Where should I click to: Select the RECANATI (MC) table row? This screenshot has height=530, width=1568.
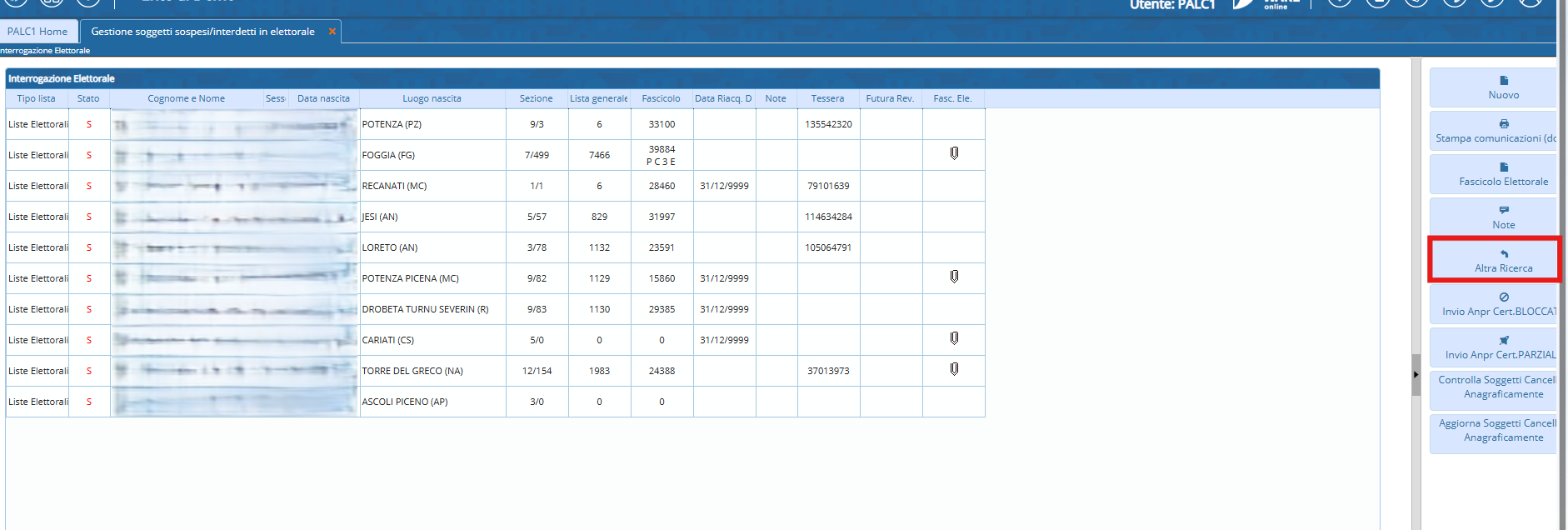click(x=433, y=186)
